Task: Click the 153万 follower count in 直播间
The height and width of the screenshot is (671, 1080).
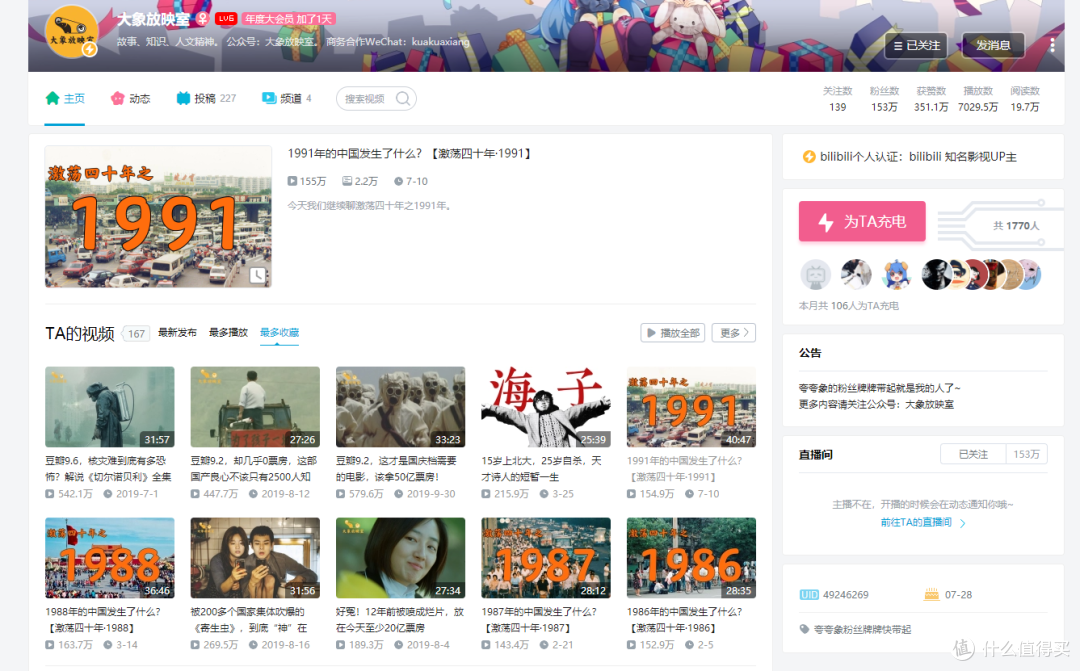Action: (1026, 454)
